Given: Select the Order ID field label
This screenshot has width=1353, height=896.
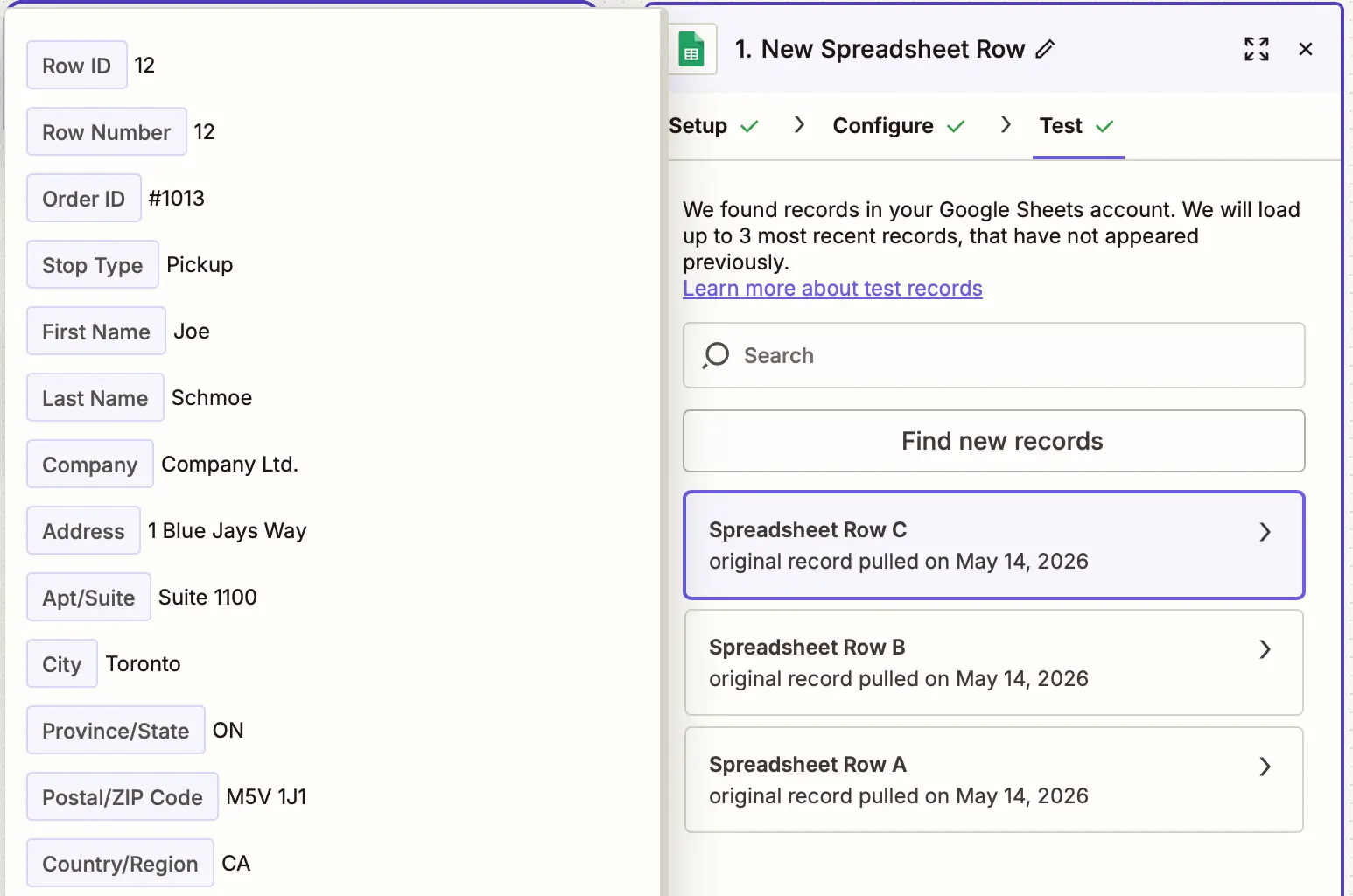Looking at the screenshot, I should pyautogui.click(x=84, y=199).
